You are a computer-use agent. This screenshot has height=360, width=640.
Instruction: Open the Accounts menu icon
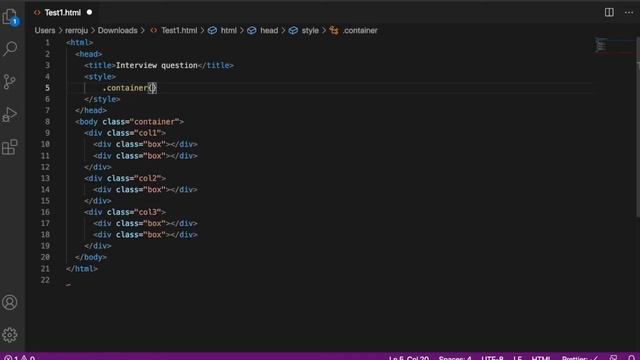10,302
